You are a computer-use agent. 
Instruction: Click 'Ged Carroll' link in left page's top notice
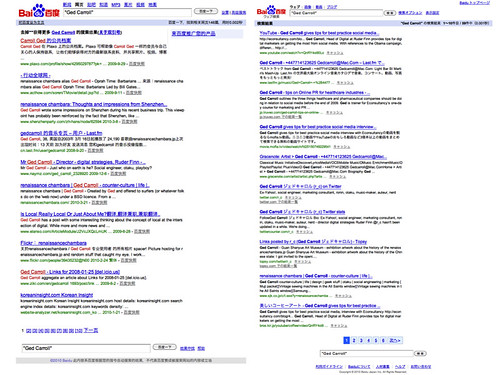click(x=63, y=33)
